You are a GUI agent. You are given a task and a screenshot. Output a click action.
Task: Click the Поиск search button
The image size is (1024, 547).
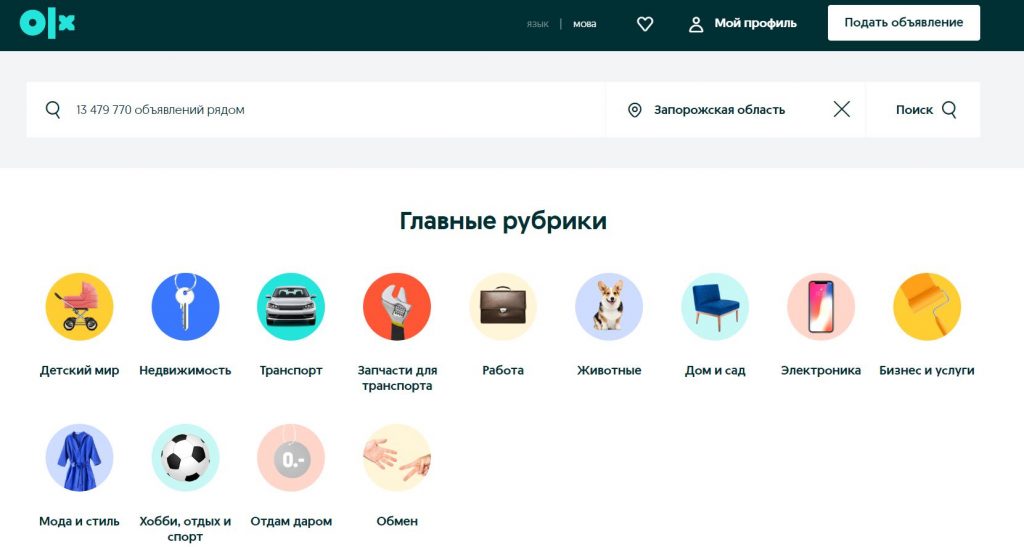(x=923, y=110)
